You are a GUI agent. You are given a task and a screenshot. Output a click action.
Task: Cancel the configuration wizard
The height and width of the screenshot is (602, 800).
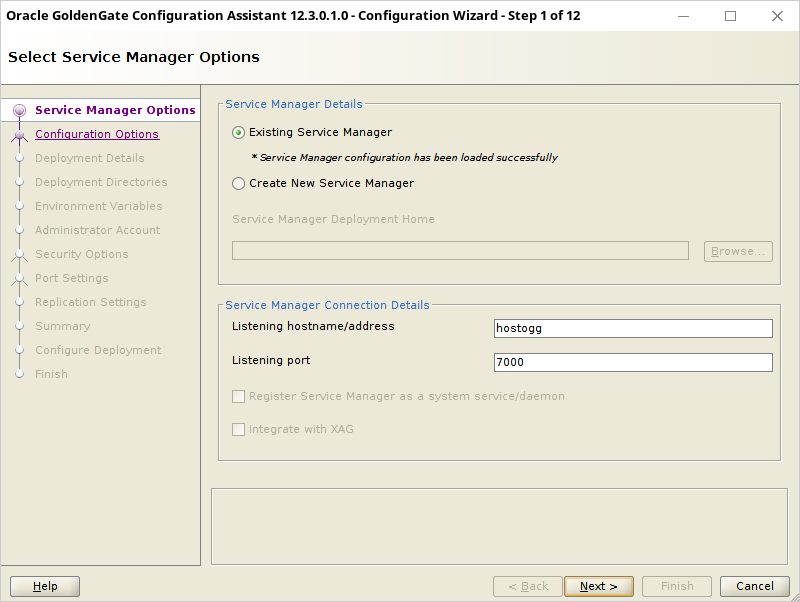755,587
